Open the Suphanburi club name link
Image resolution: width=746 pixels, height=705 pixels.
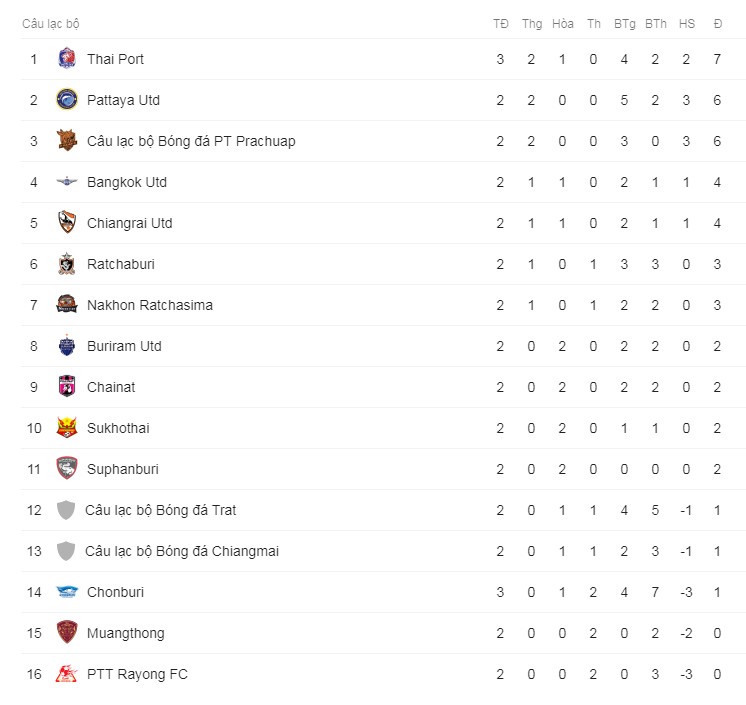[123, 469]
